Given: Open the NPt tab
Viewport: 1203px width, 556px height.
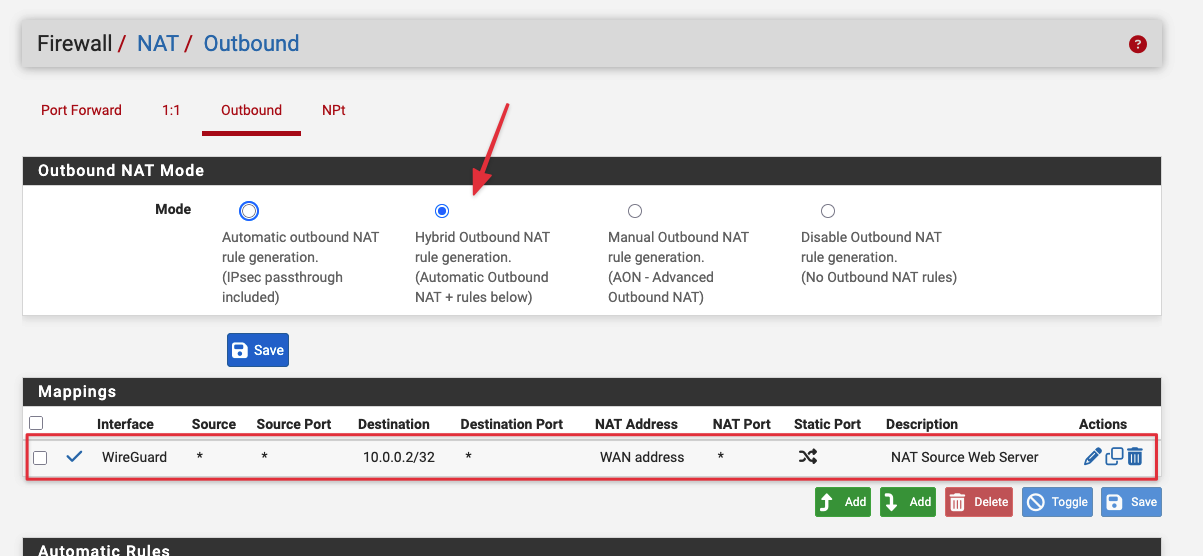Looking at the screenshot, I should (334, 110).
